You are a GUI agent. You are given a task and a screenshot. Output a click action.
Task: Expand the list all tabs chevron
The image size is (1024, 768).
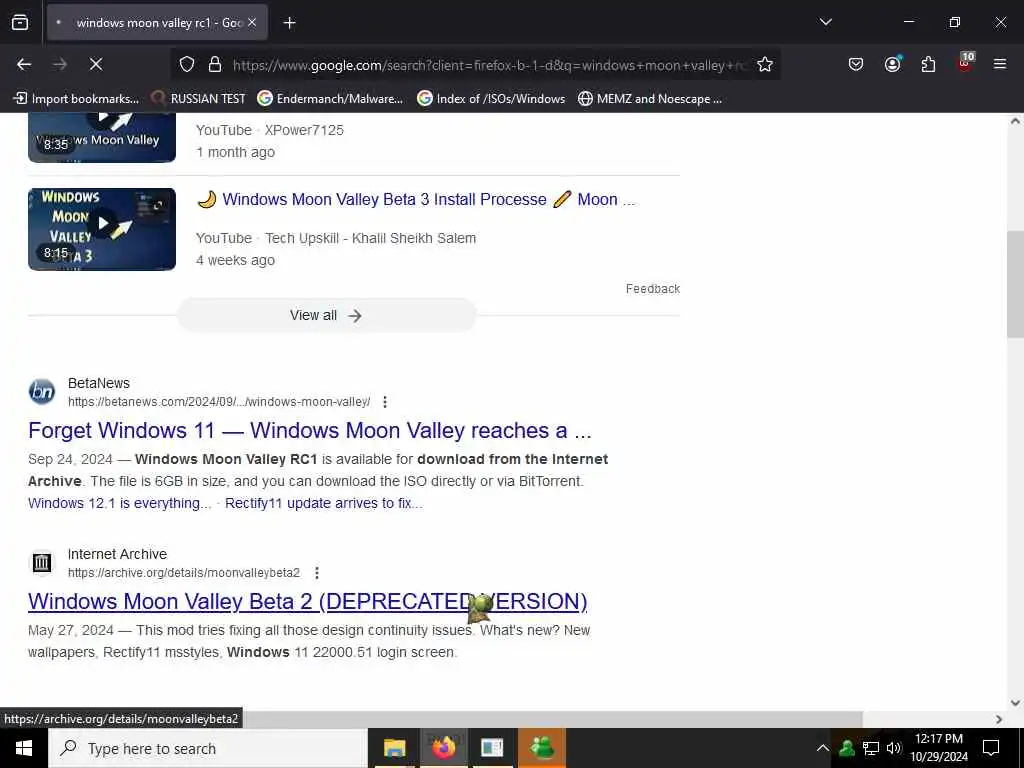click(x=825, y=22)
